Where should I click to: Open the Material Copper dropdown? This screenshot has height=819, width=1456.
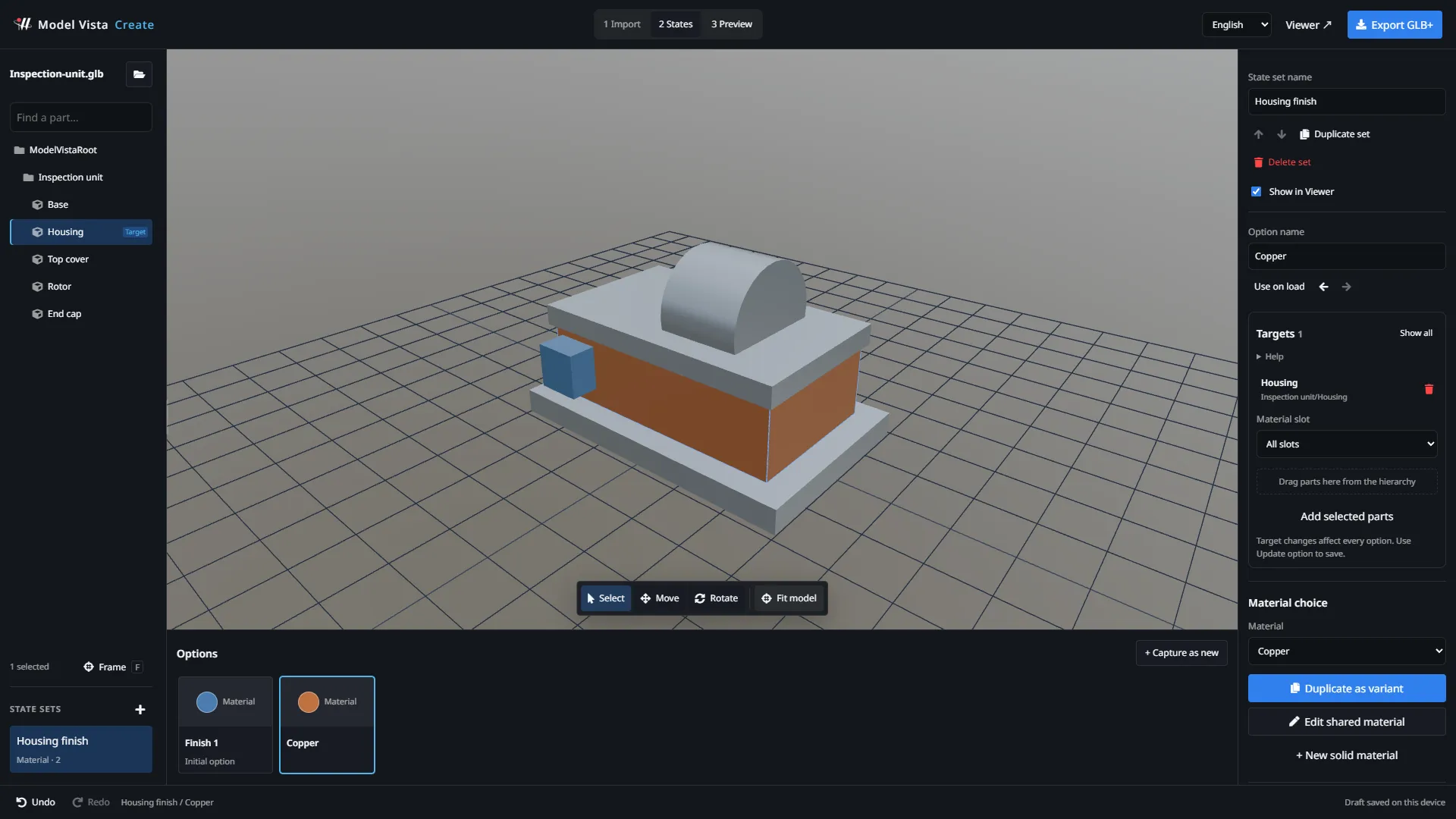[x=1347, y=651]
